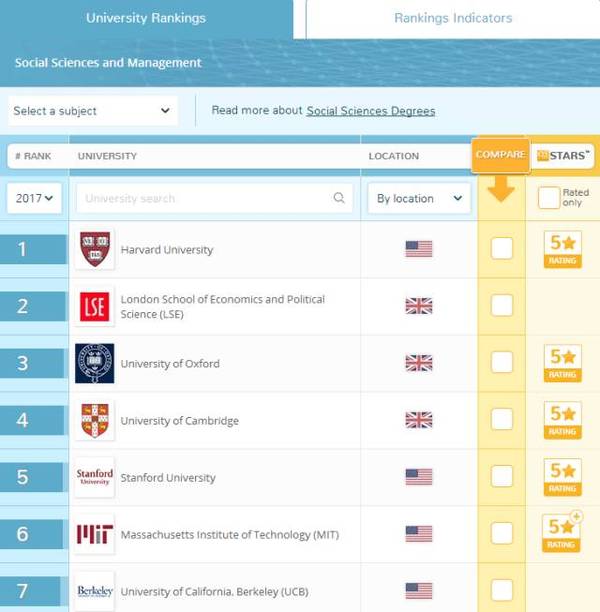Click the University search input field
This screenshot has height=612, width=600.
pos(214,198)
